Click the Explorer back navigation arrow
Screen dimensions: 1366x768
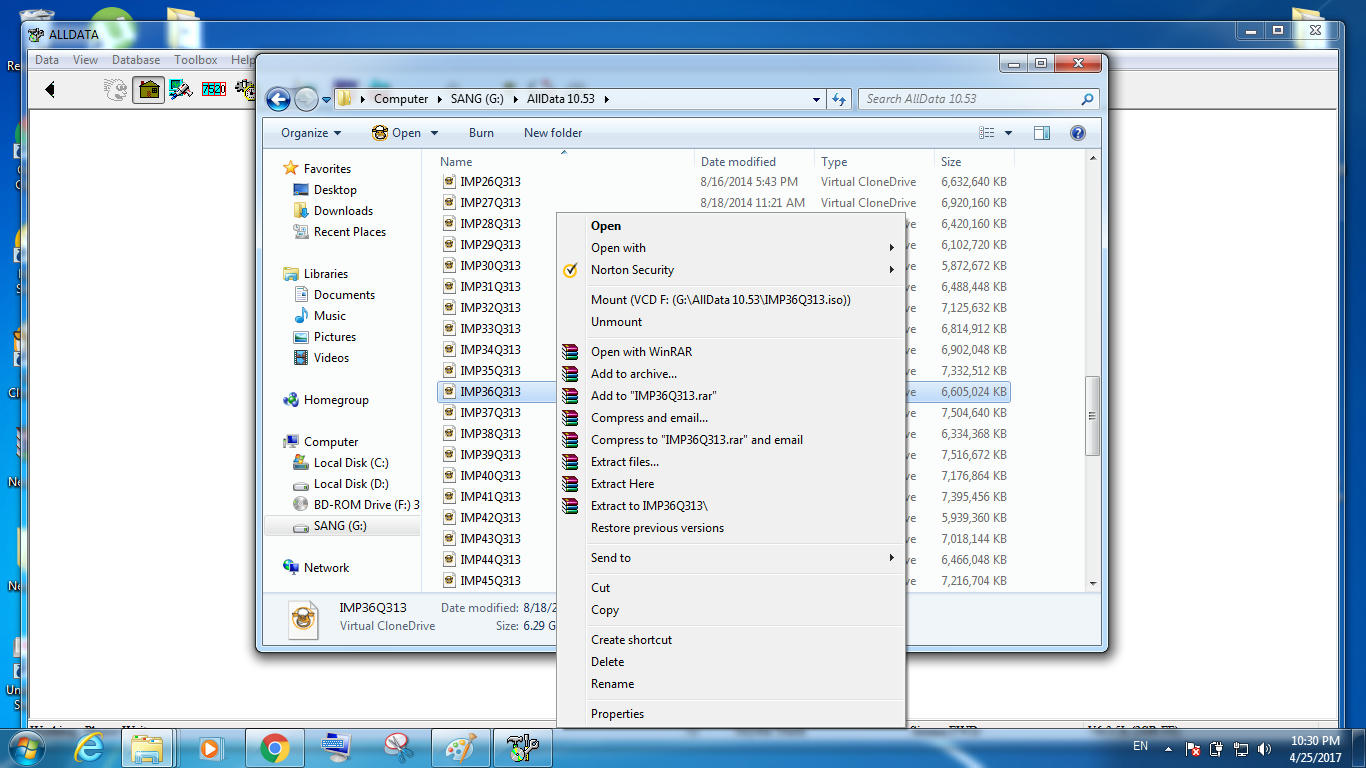(278, 99)
